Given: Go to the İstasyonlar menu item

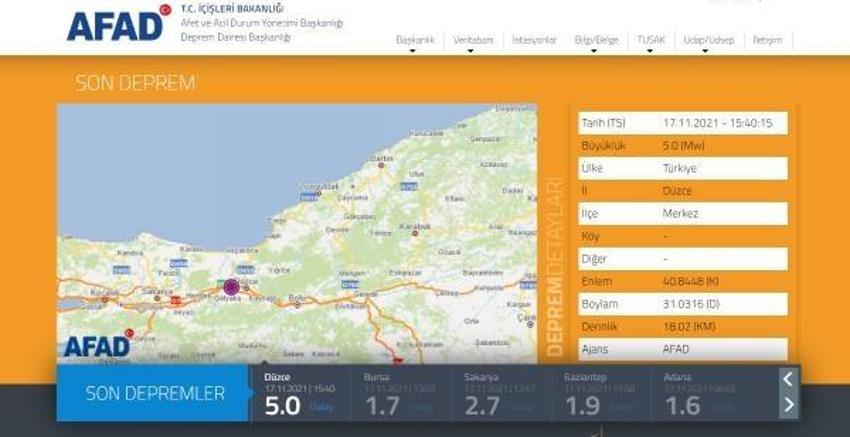Looking at the screenshot, I should coord(535,40).
